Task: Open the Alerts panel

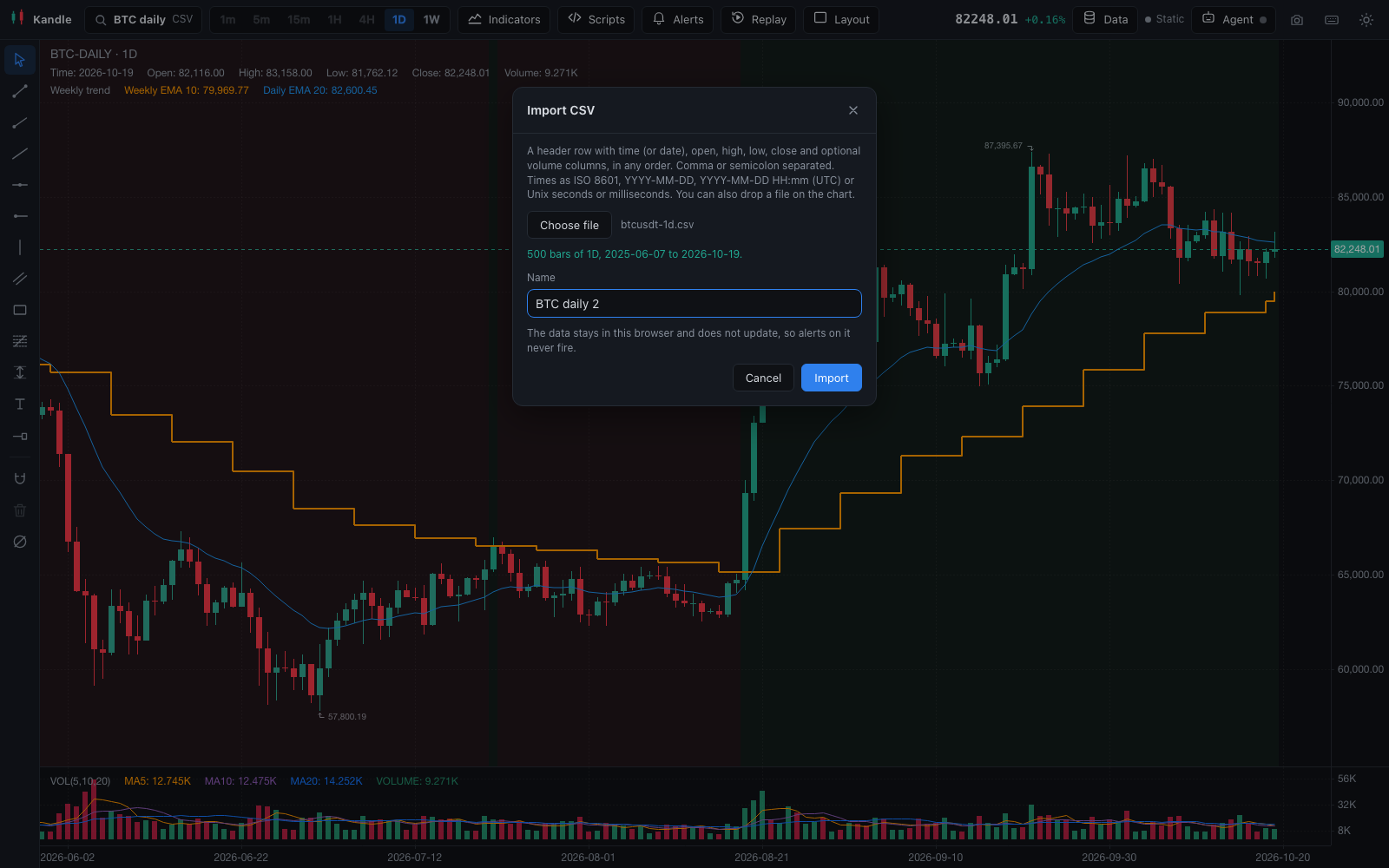Action: (x=677, y=19)
